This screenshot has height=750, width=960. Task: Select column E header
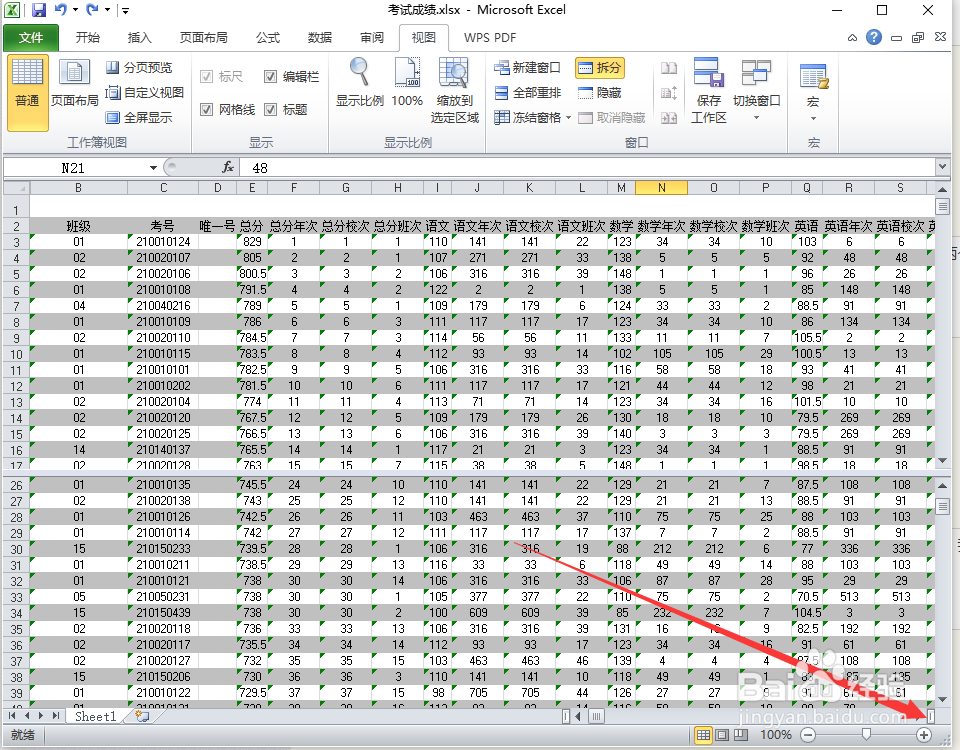pyautogui.click(x=252, y=188)
